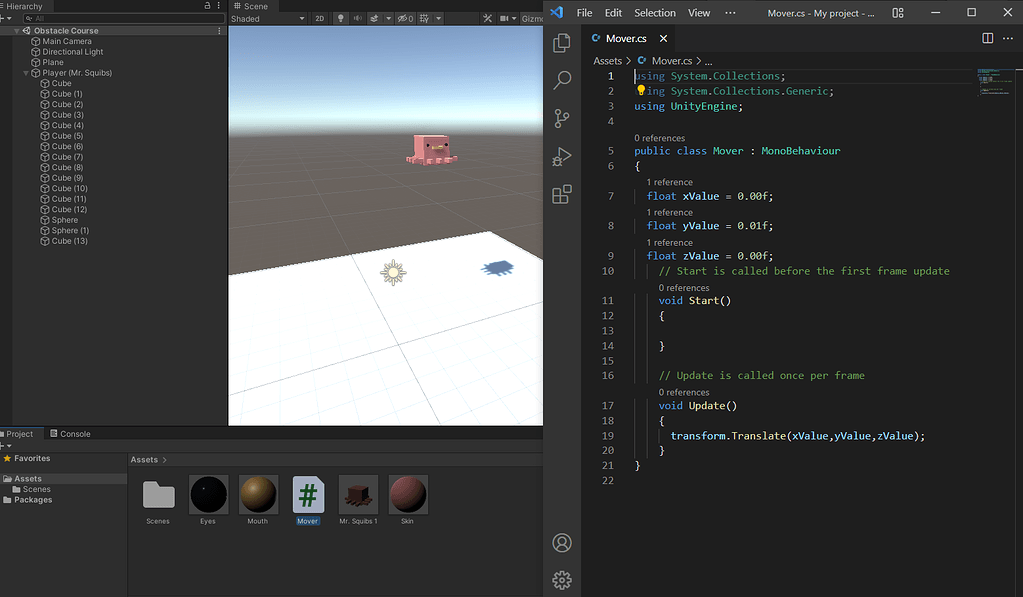The height and width of the screenshot is (597, 1023).
Task: Close the Mover.cs editor tab
Action: (x=662, y=39)
